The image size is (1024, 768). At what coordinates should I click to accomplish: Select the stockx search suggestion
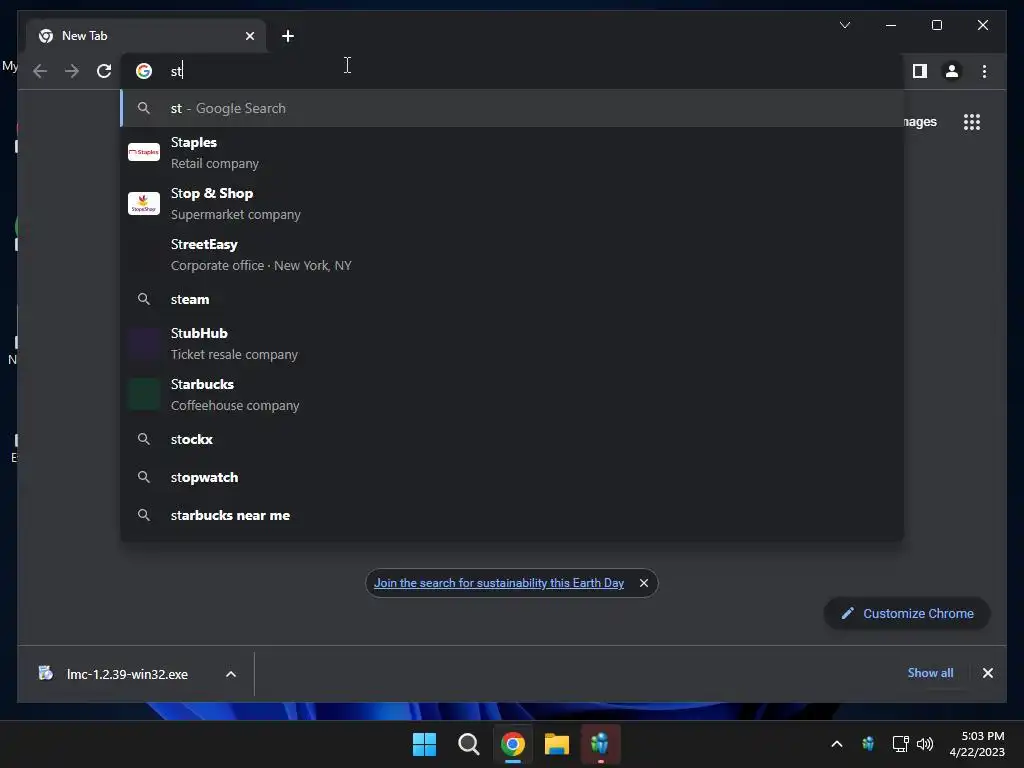point(512,439)
